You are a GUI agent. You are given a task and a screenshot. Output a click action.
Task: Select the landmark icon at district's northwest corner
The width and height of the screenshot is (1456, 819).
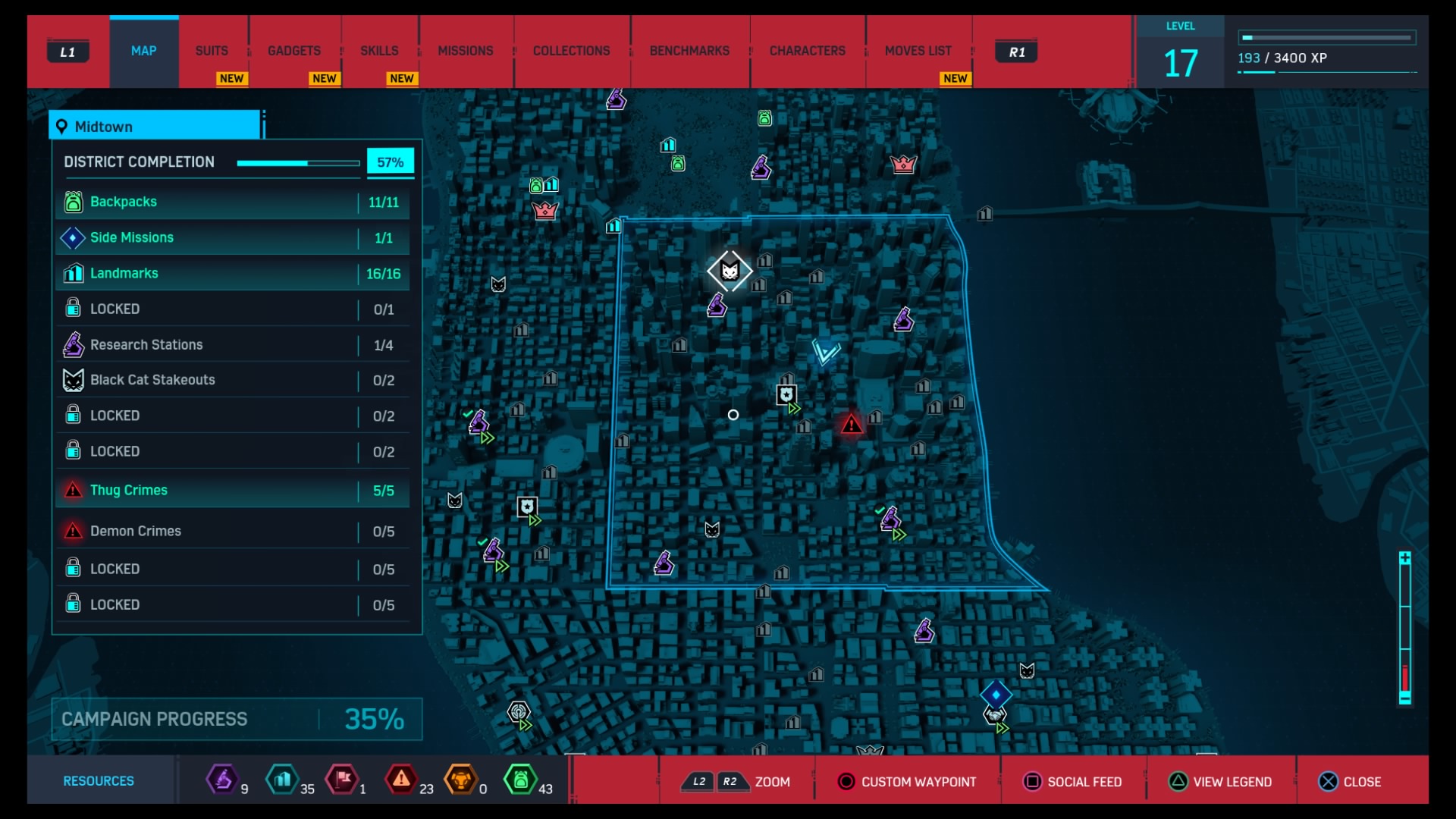(613, 225)
